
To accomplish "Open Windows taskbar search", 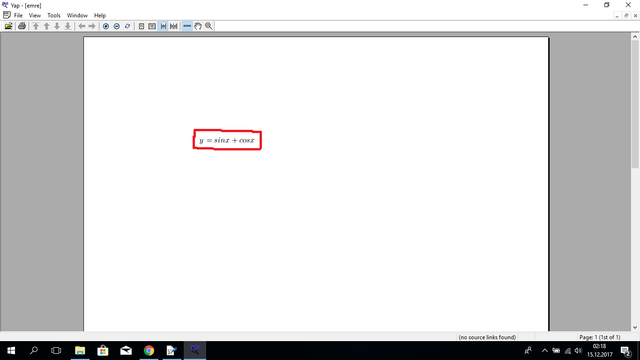I will click(34, 351).
